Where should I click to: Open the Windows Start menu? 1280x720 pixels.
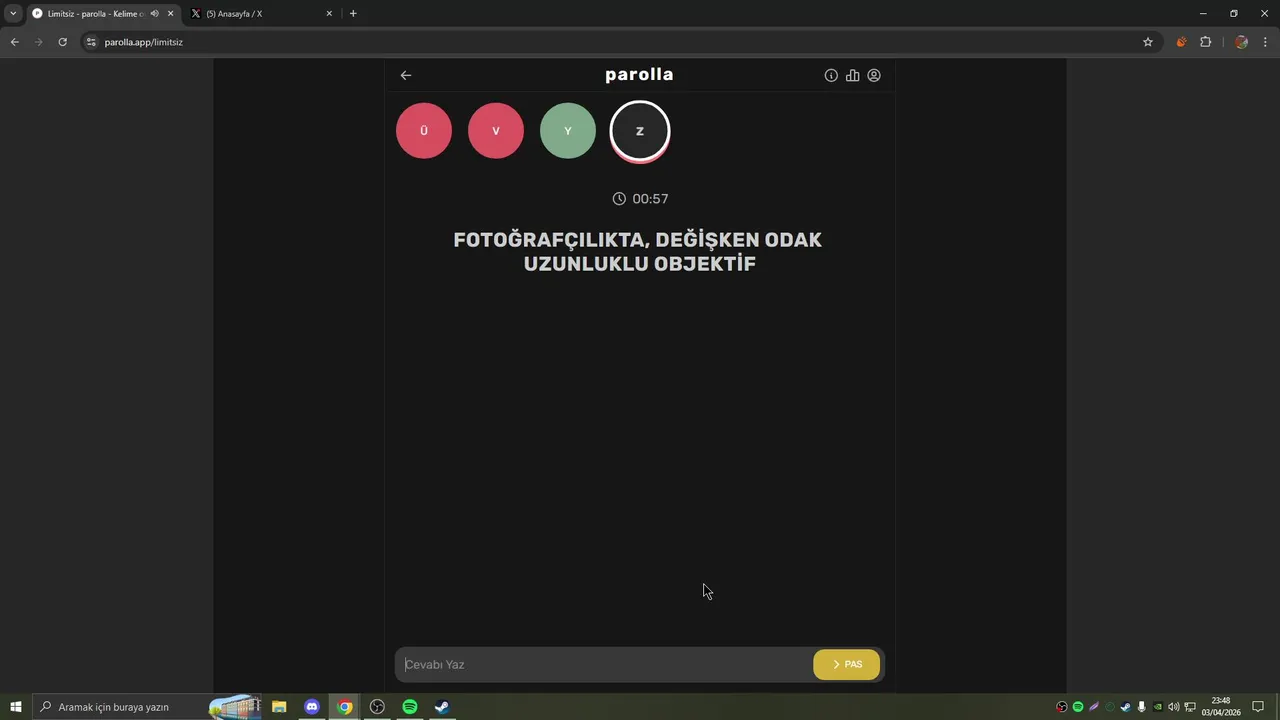click(x=16, y=707)
